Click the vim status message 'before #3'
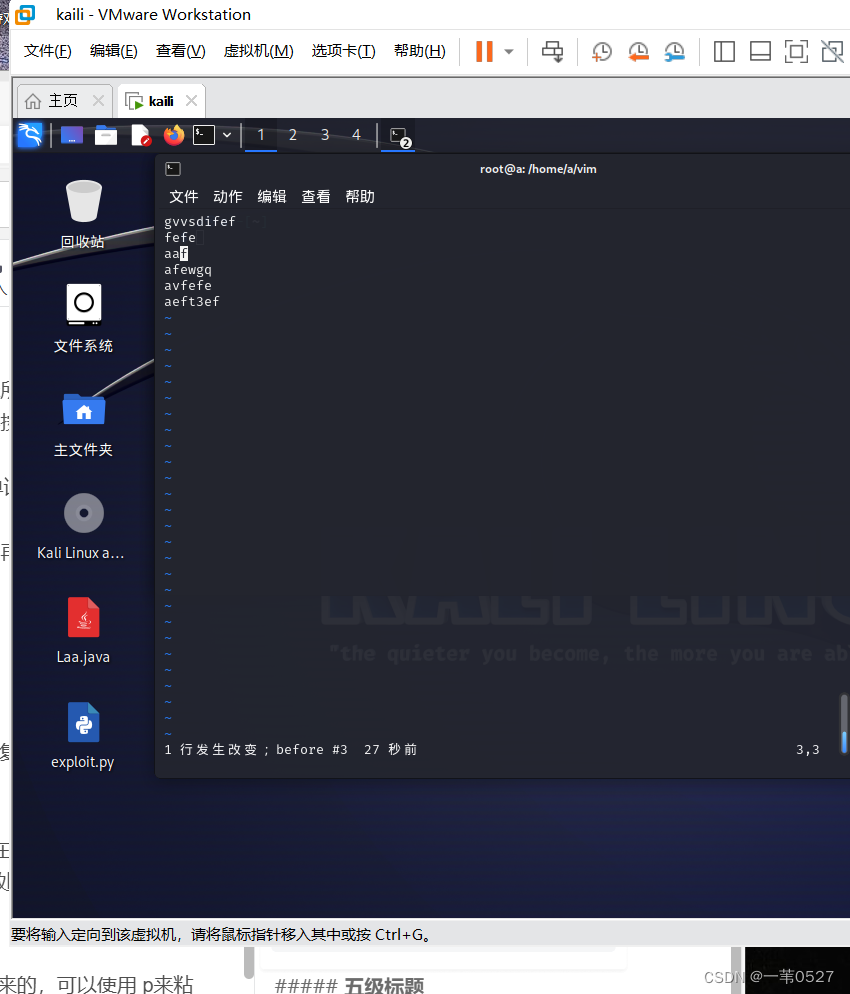This screenshot has width=850, height=994. tap(312, 749)
